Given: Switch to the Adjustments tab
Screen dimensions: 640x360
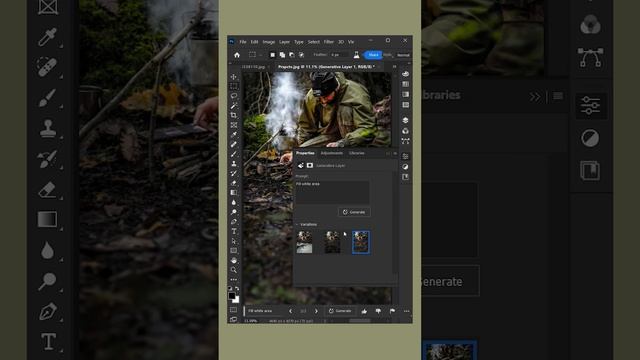Looking at the screenshot, I should click(331, 153).
